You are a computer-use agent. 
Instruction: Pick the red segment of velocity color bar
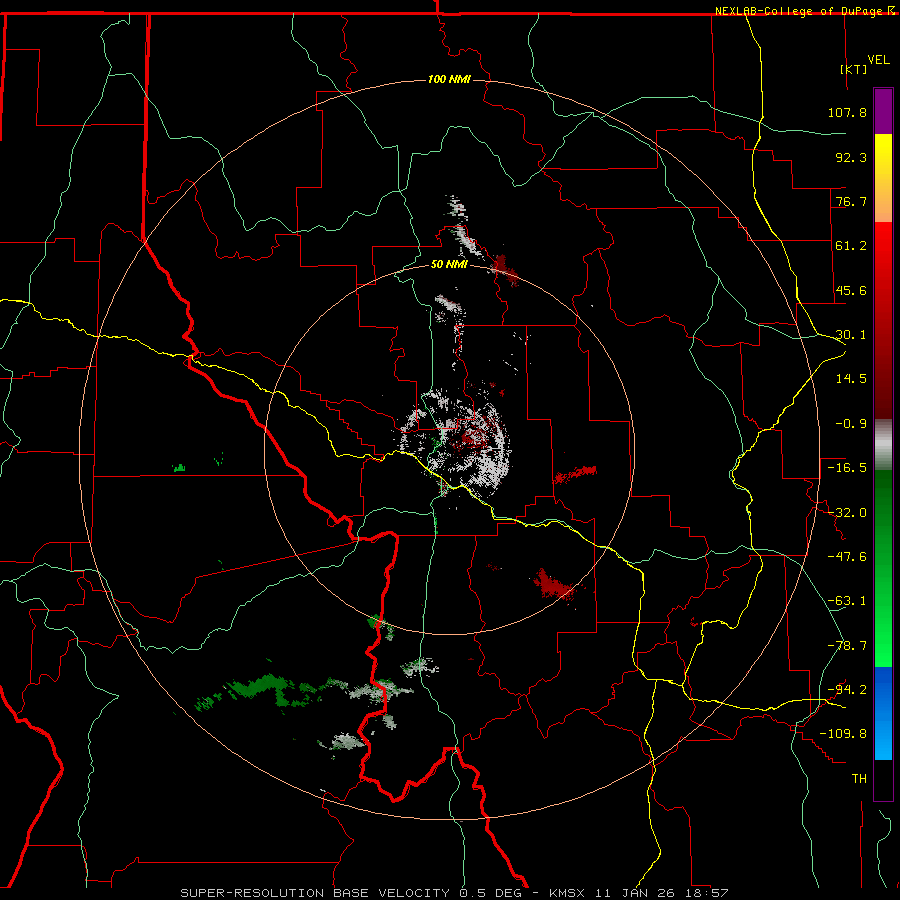[883, 320]
